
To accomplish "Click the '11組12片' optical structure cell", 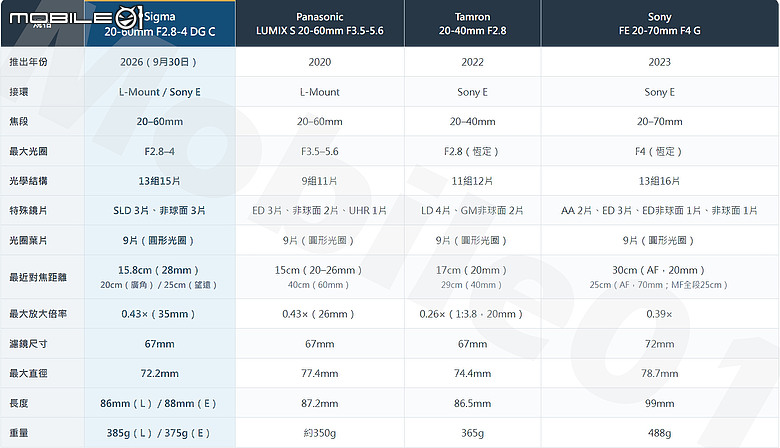I will click(472, 181).
